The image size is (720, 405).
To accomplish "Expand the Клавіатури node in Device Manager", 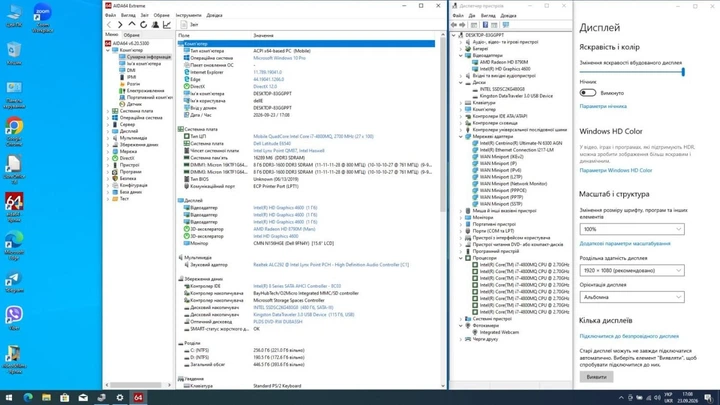I will (x=461, y=103).
